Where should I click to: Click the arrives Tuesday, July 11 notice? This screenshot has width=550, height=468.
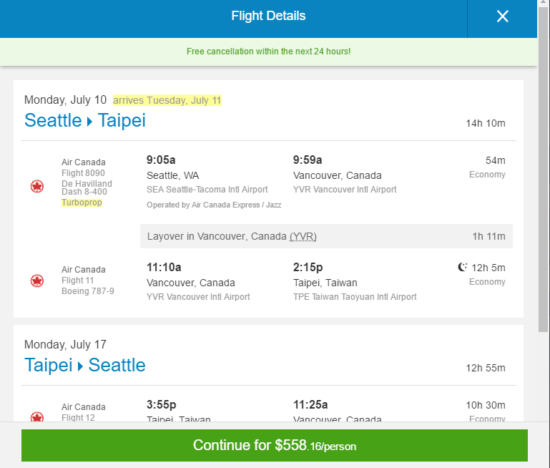point(167,100)
